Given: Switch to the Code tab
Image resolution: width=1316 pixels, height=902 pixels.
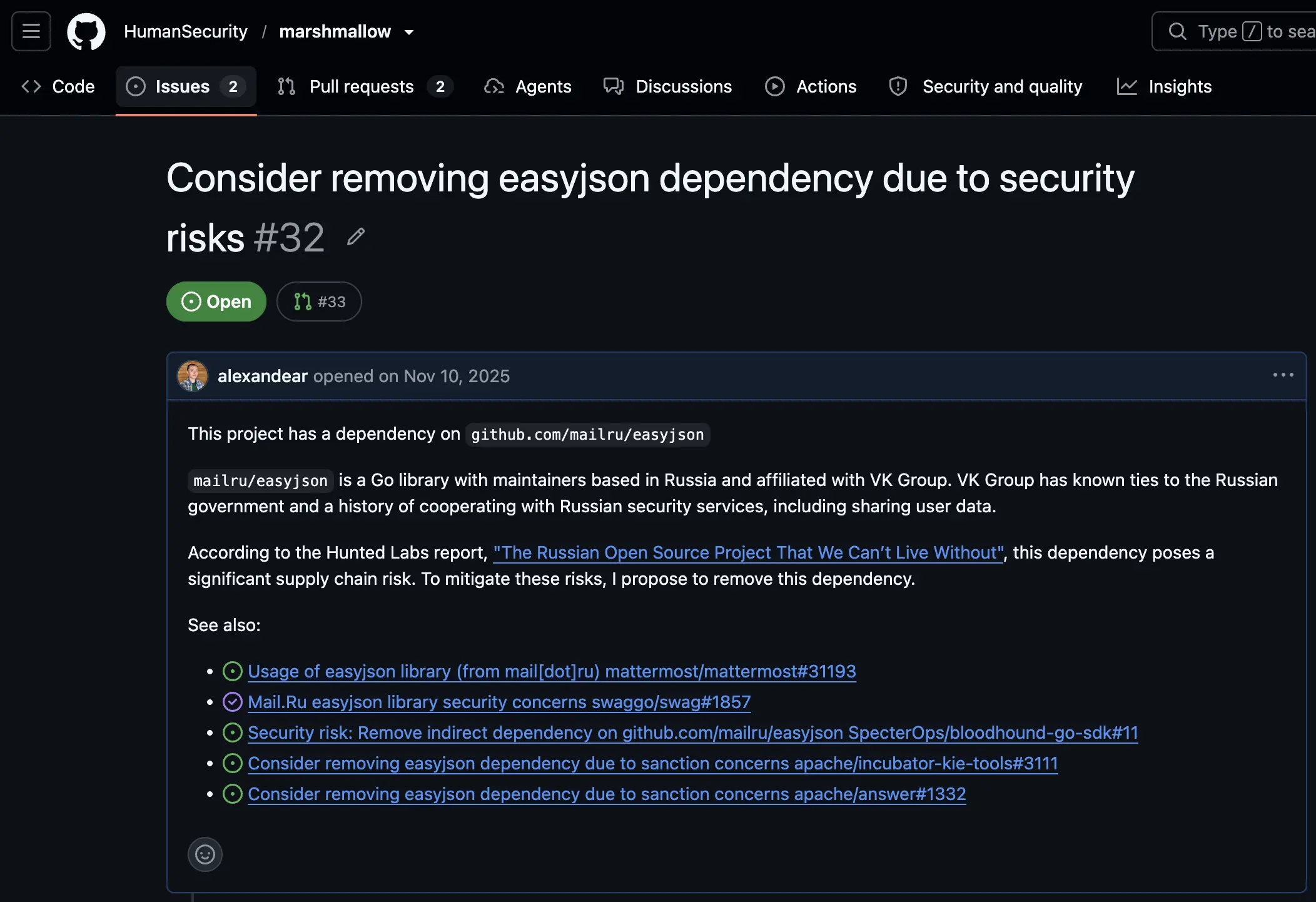Looking at the screenshot, I should click(58, 86).
